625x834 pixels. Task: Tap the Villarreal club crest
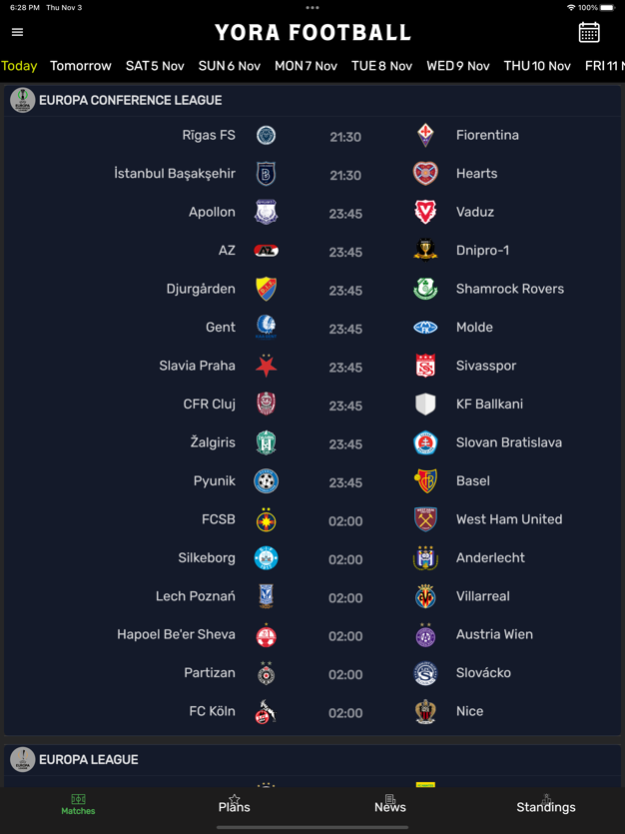(x=426, y=596)
